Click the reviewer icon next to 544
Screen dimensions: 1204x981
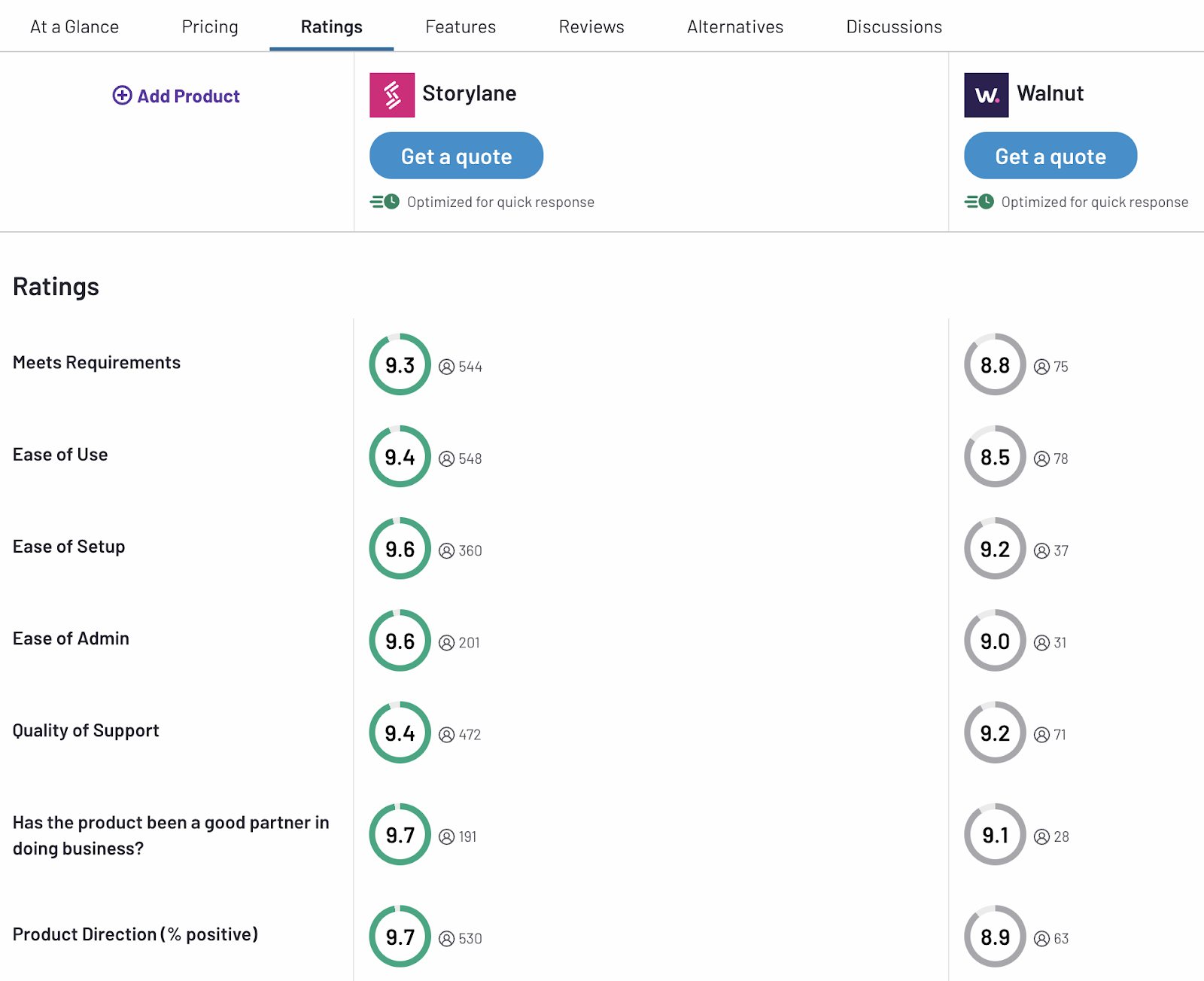click(447, 367)
